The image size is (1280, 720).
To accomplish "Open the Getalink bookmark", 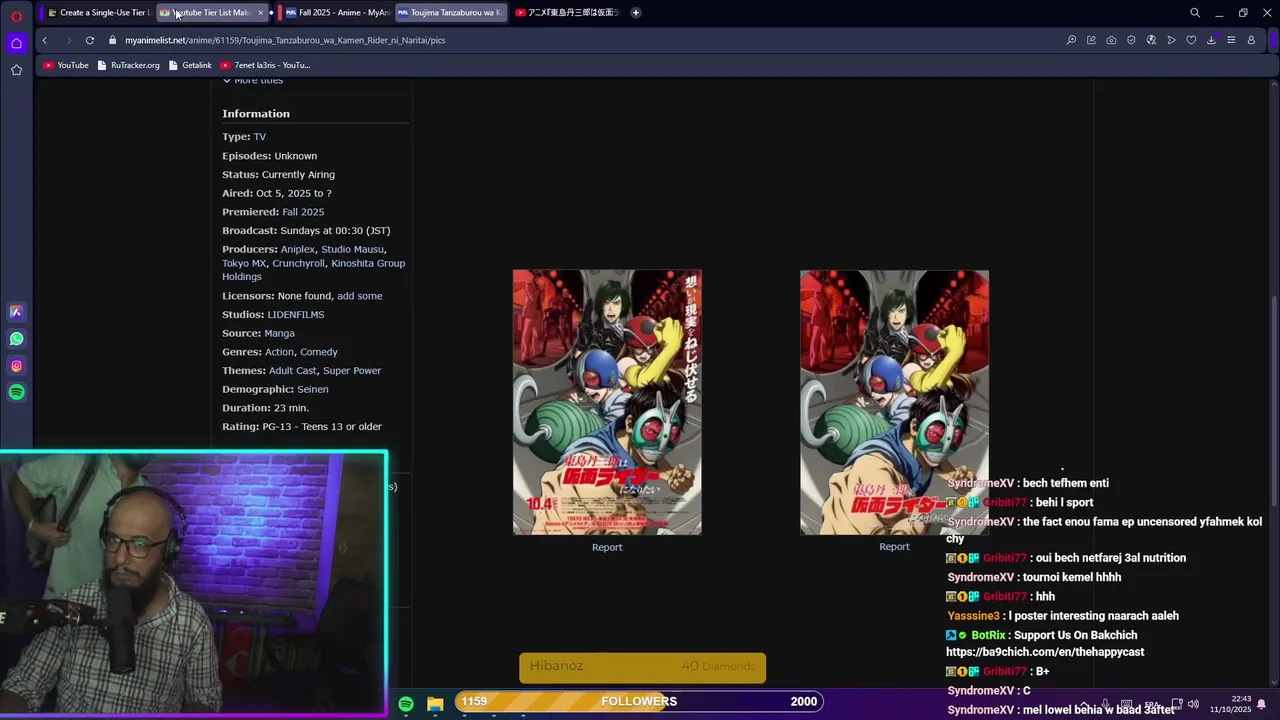I will (x=190, y=65).
